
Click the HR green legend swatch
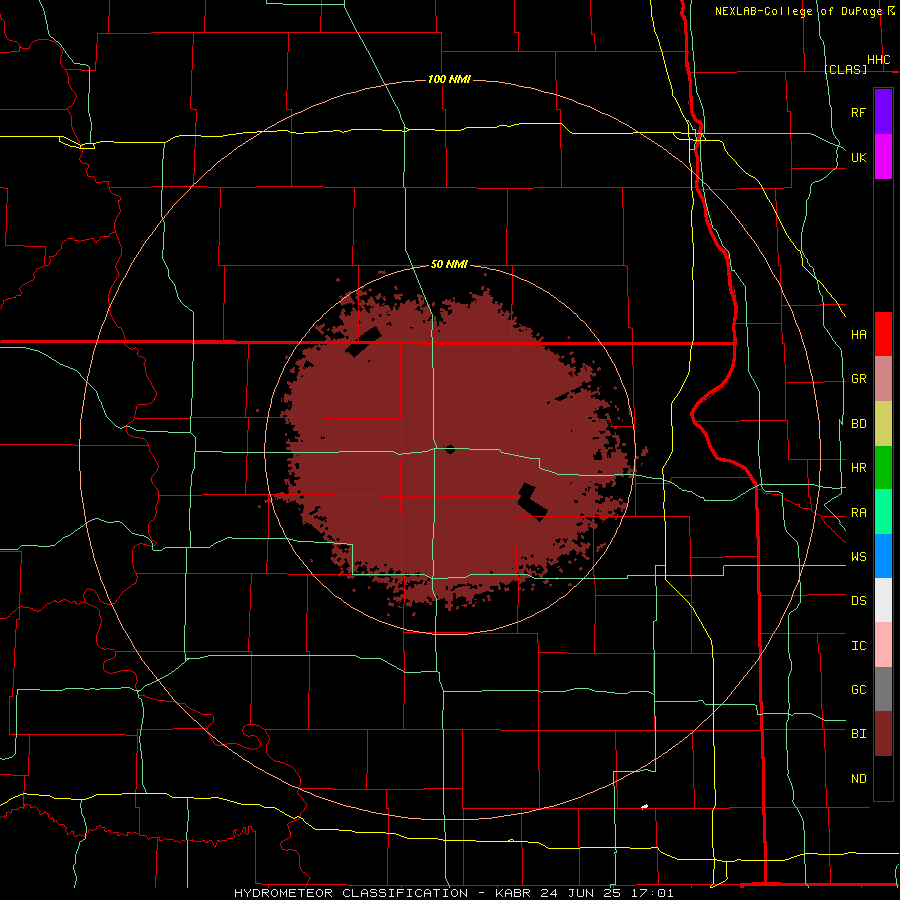[883, 468]
